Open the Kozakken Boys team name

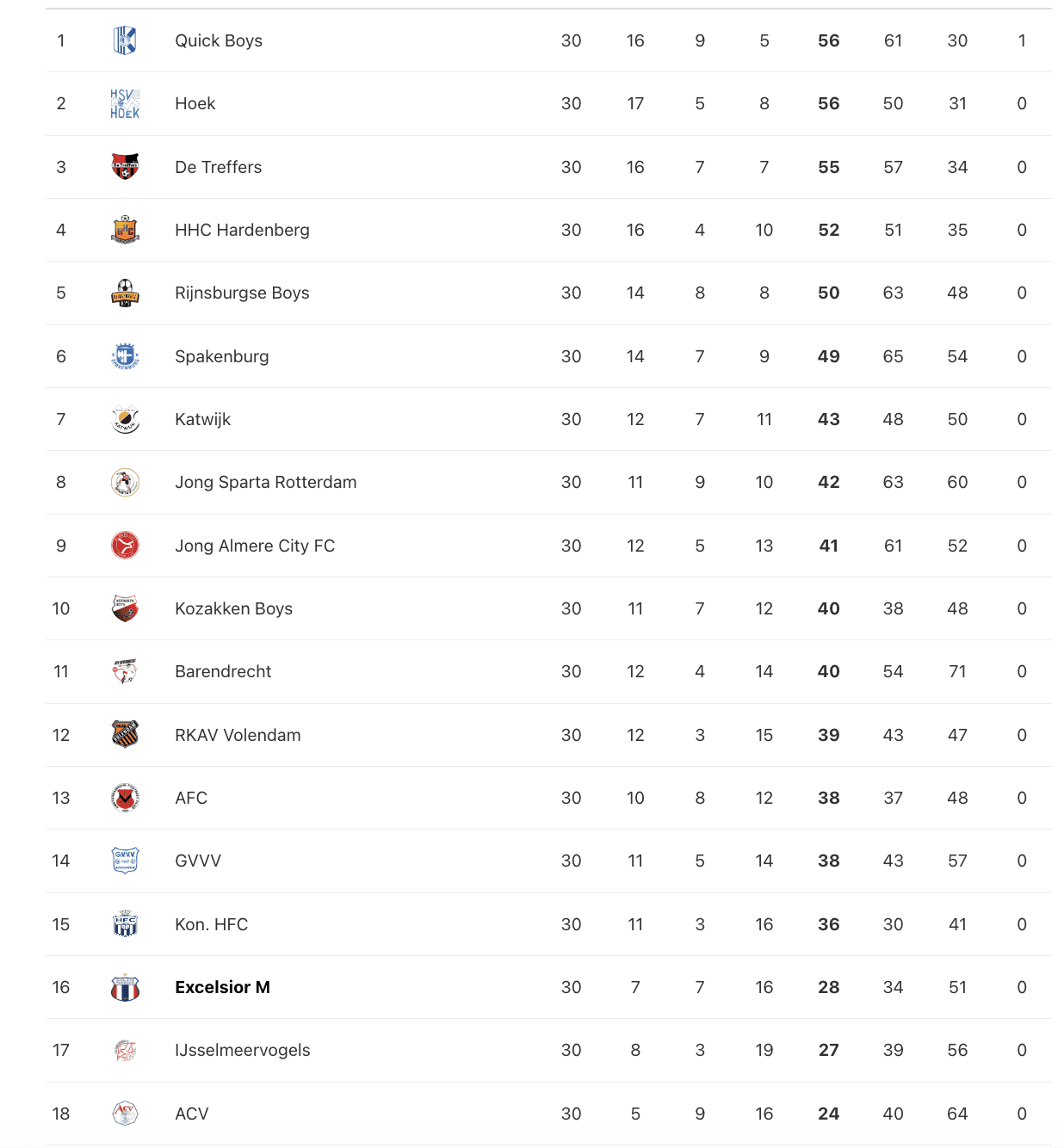pos(233,608)
